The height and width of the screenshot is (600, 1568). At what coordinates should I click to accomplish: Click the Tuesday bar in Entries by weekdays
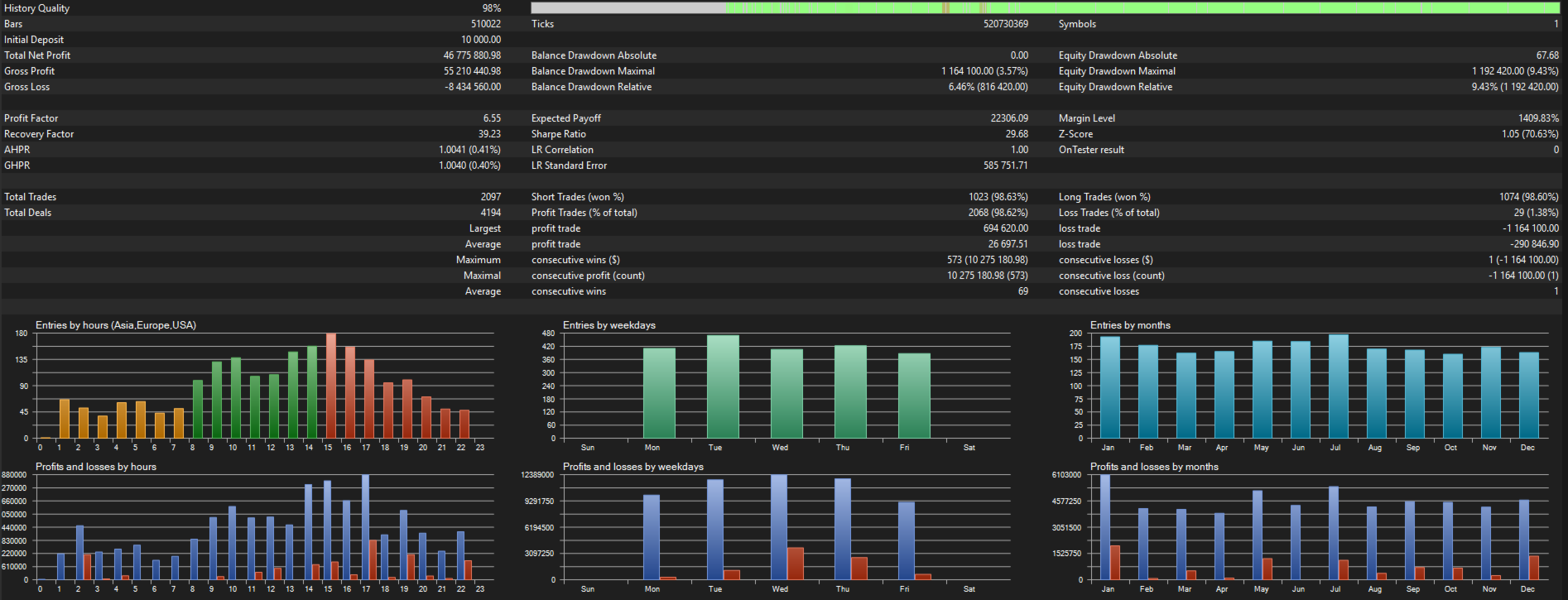[x=723, y=386]
